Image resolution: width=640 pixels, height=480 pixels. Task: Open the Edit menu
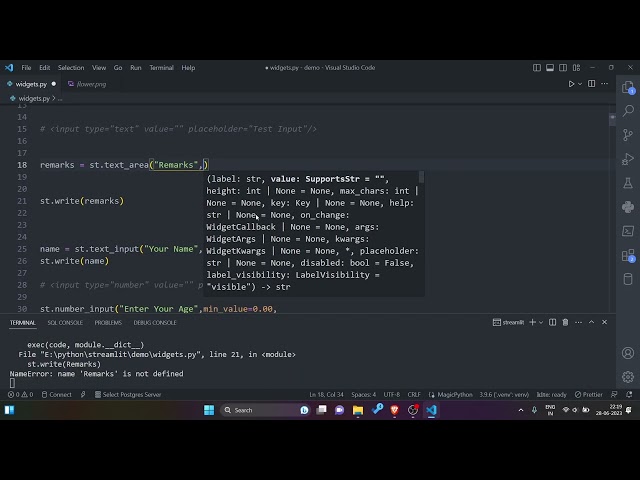pos(44,68)
